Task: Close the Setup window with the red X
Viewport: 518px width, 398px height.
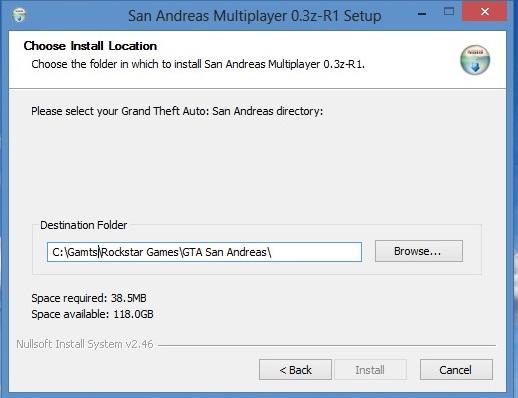Action: tap(485, 12)
